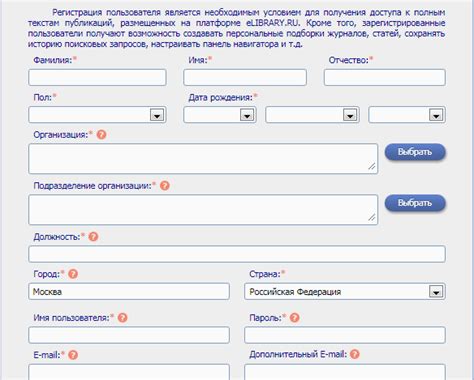474x380 pixels.
Task: Focus the Отчество input field
Action: tap(385, 78)
